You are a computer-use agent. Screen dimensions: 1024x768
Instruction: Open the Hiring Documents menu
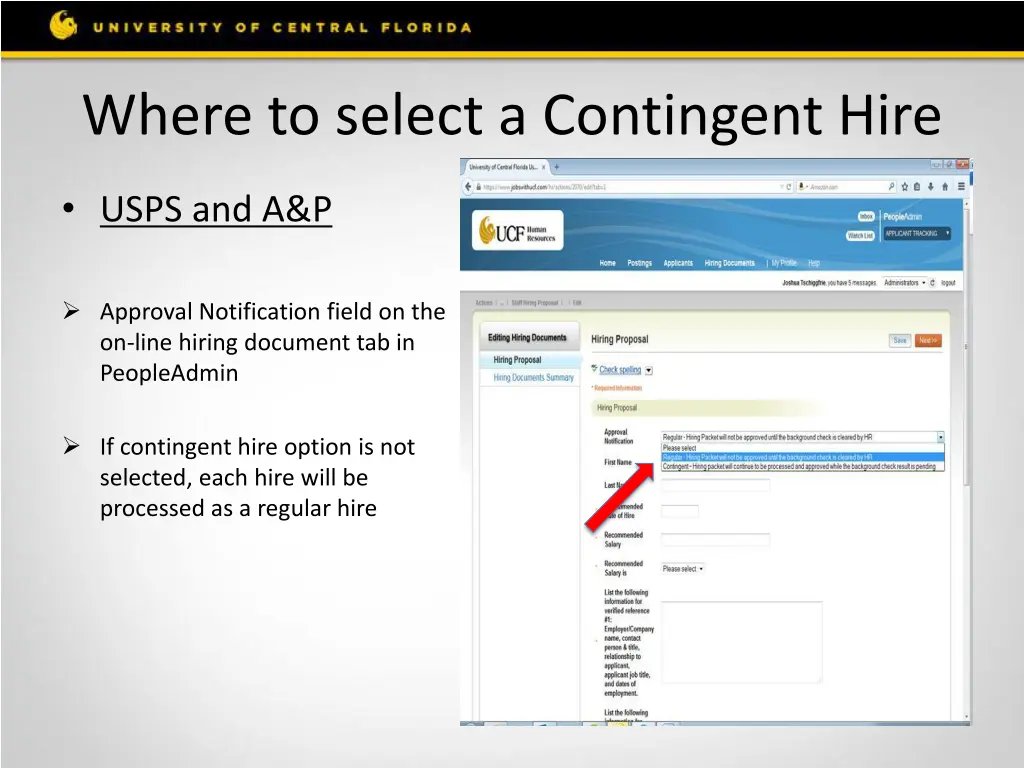(729, 263)
